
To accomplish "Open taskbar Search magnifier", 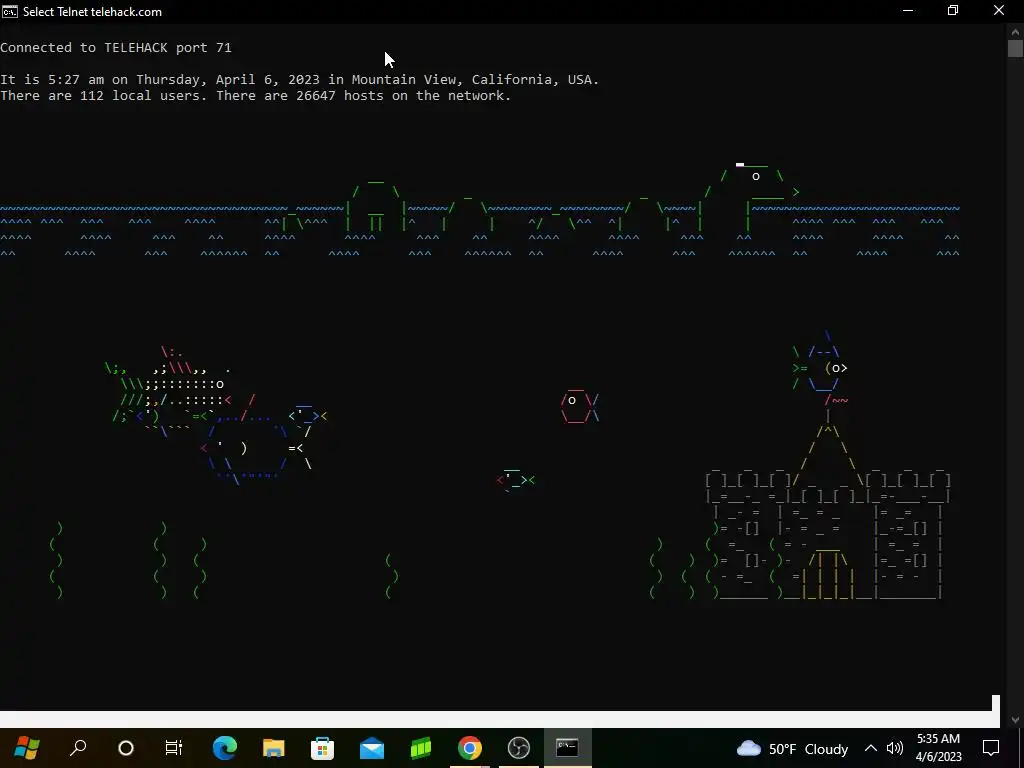I will (x=78, y=748).
